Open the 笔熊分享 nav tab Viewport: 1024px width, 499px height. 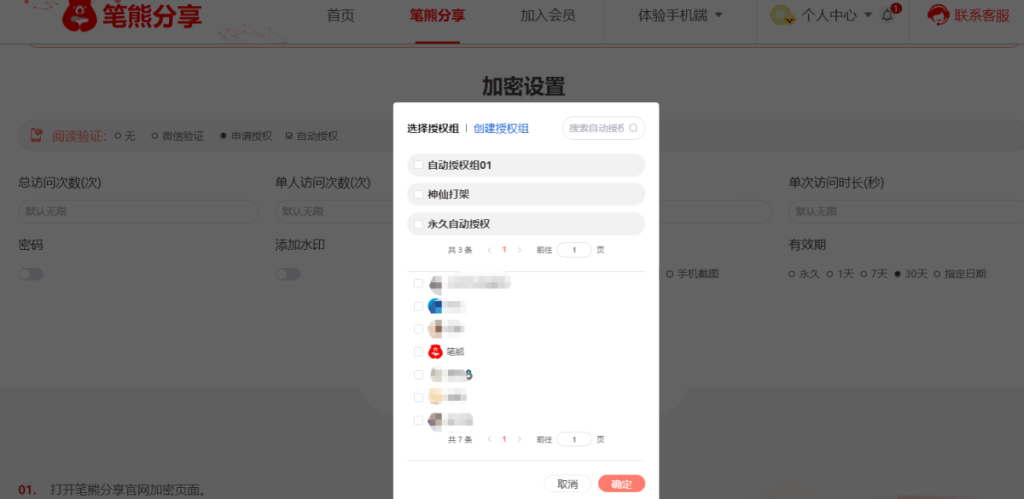click(438, 16)
